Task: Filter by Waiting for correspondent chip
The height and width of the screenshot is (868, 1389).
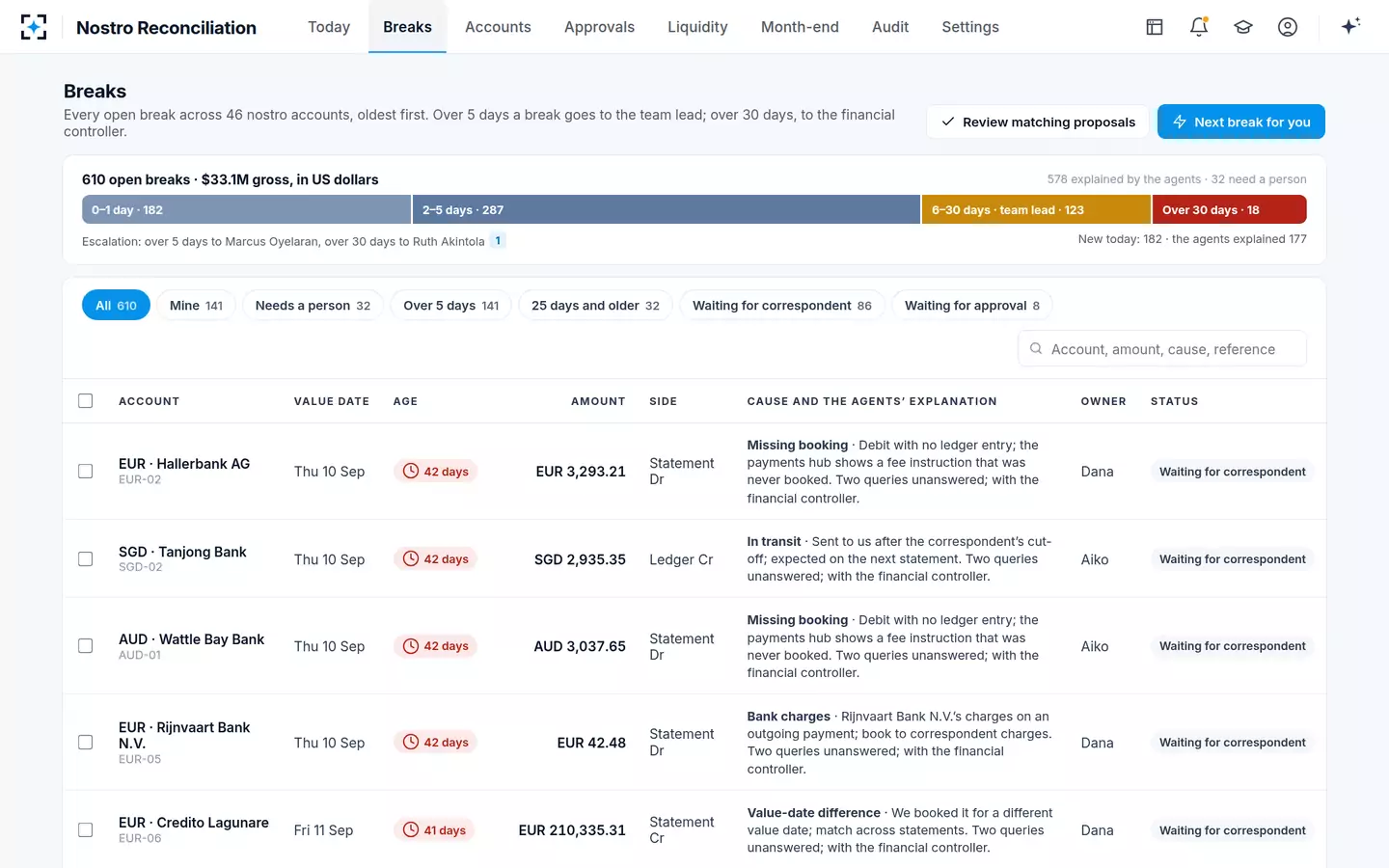Action: pyautogui.click(x=782, y=306)
